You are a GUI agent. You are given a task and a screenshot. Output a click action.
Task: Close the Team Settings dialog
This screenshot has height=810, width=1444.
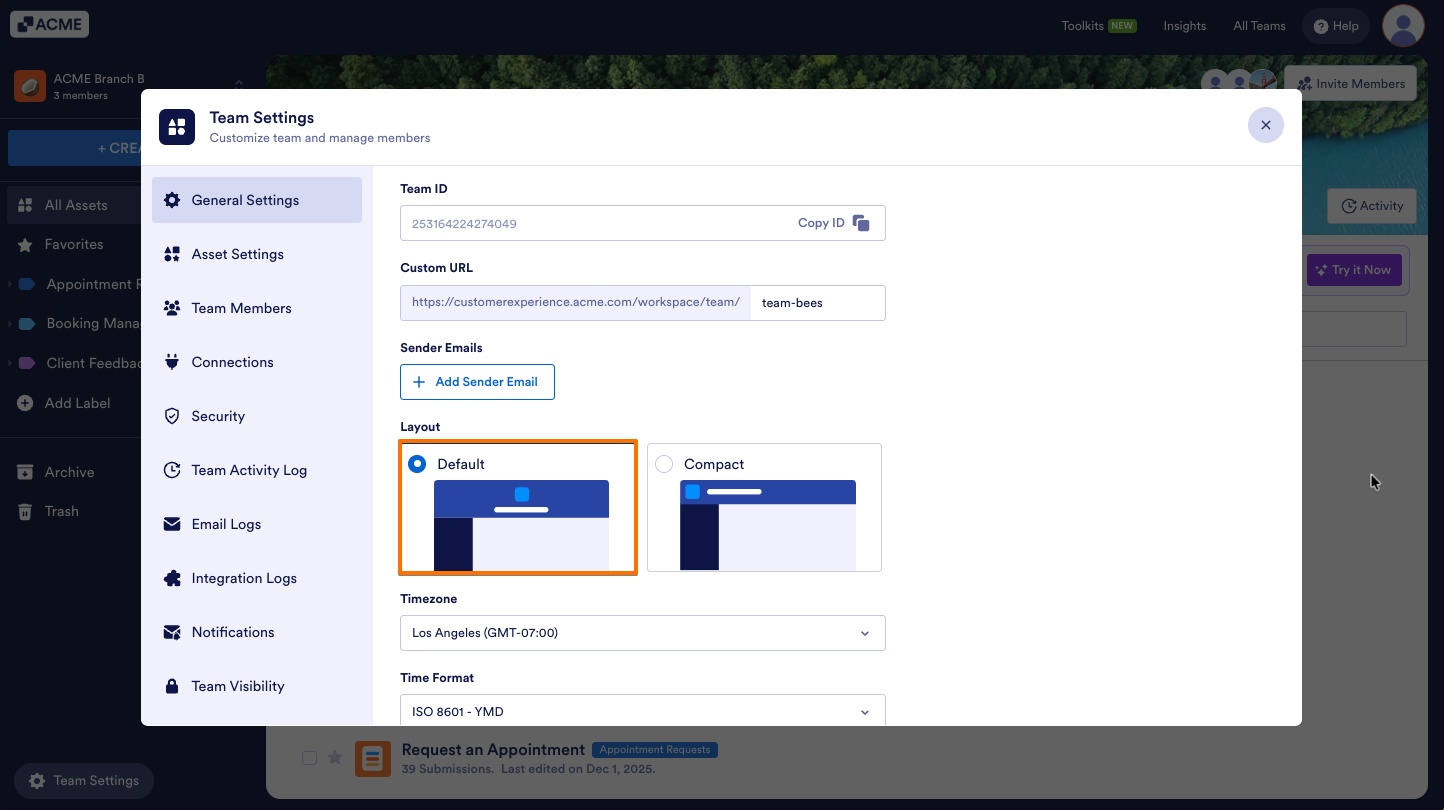pyautogui.click(x=1266, y=125)
